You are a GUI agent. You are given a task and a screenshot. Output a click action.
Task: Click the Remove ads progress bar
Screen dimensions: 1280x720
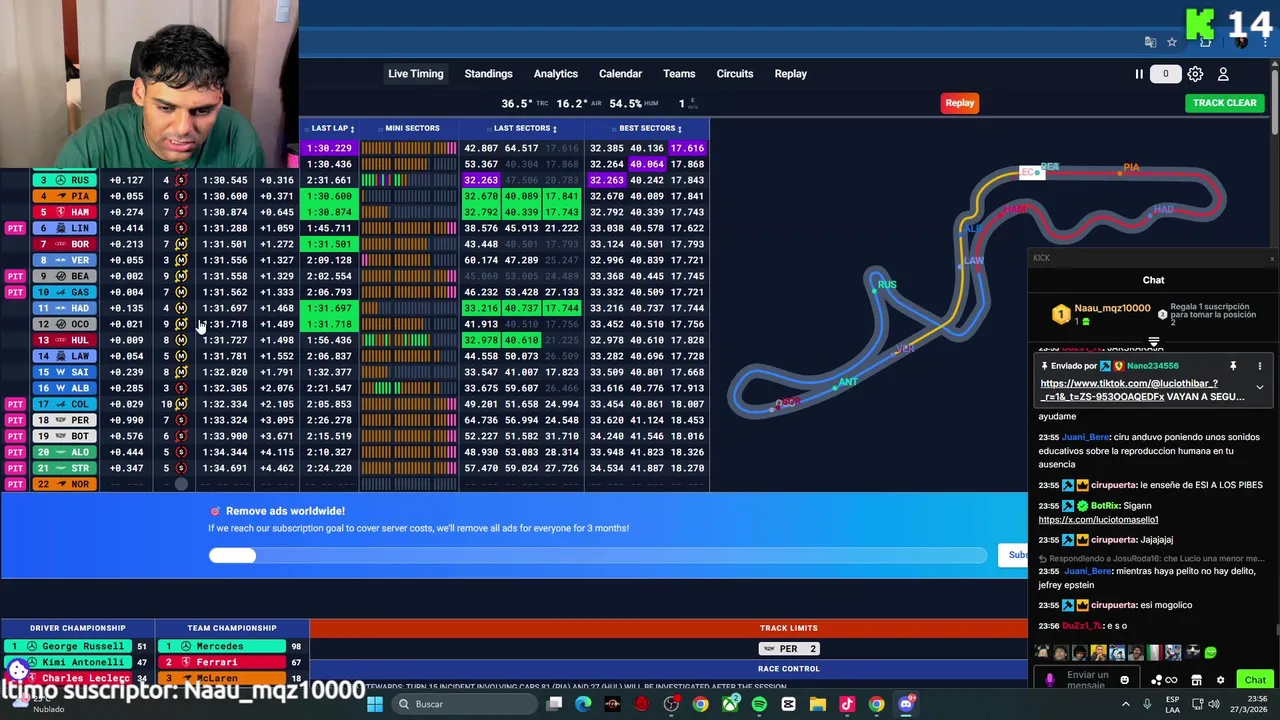coord(597,556)
